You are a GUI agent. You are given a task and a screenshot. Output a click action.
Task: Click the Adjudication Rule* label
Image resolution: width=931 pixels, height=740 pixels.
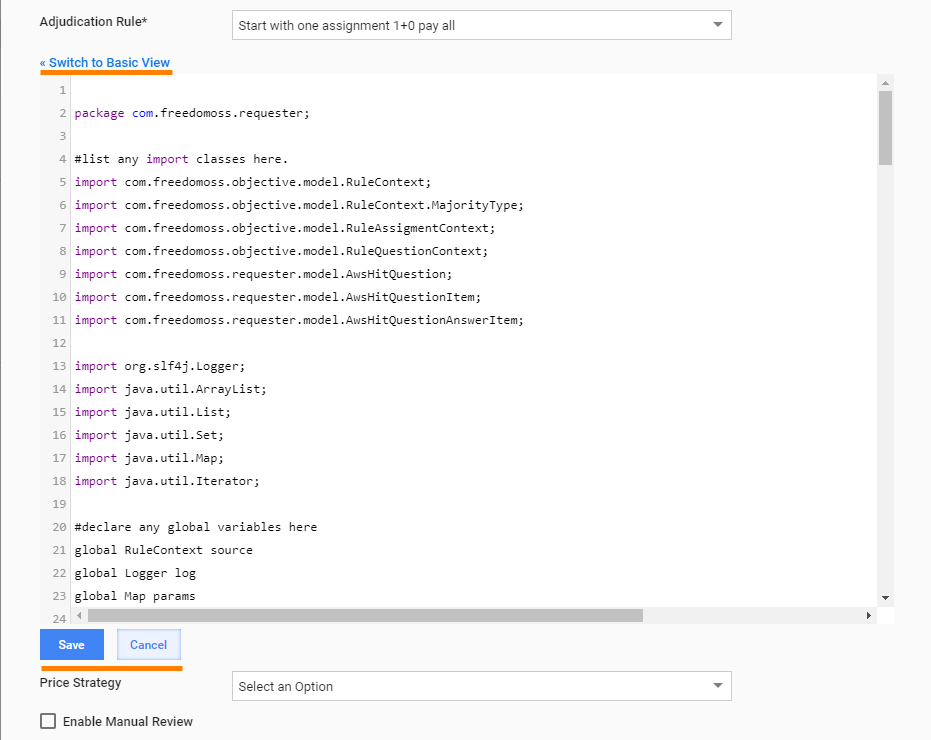click(x=93, y=21)
